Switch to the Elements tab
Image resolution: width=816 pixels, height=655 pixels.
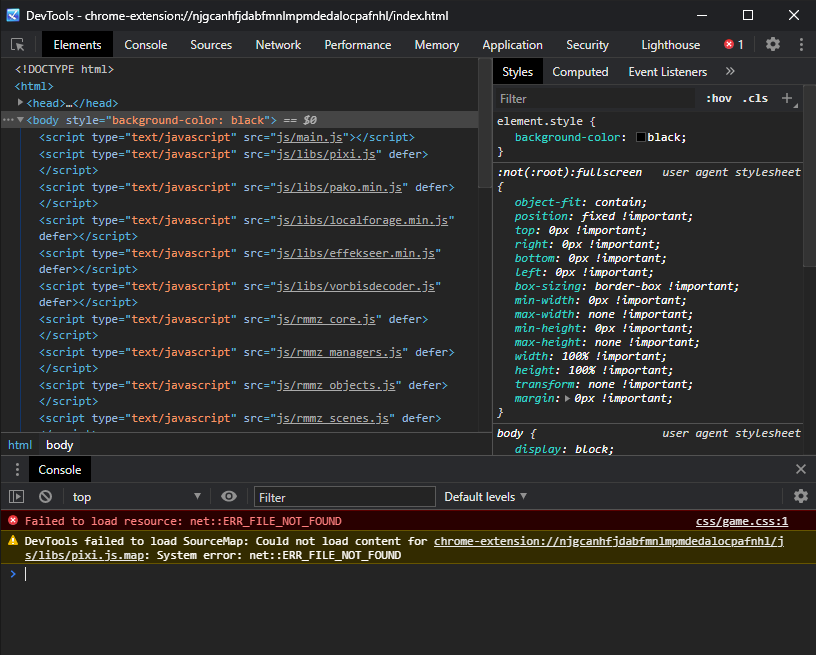coord(77,45)
